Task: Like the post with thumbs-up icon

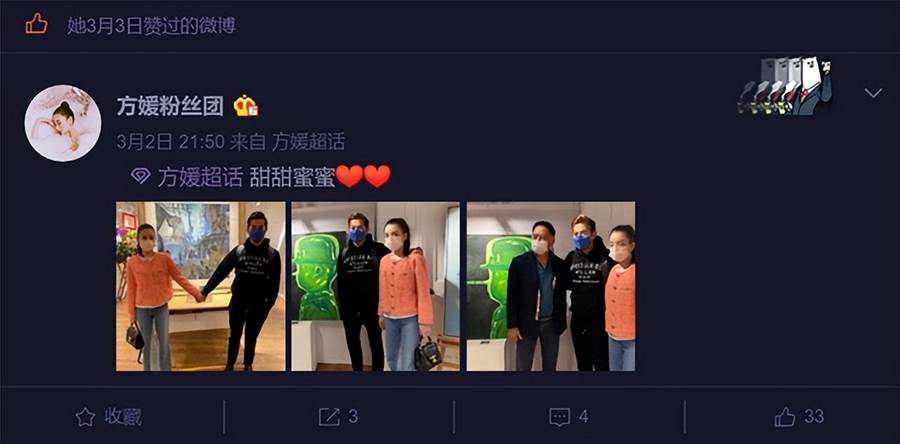Action: [x=785, y=416]
